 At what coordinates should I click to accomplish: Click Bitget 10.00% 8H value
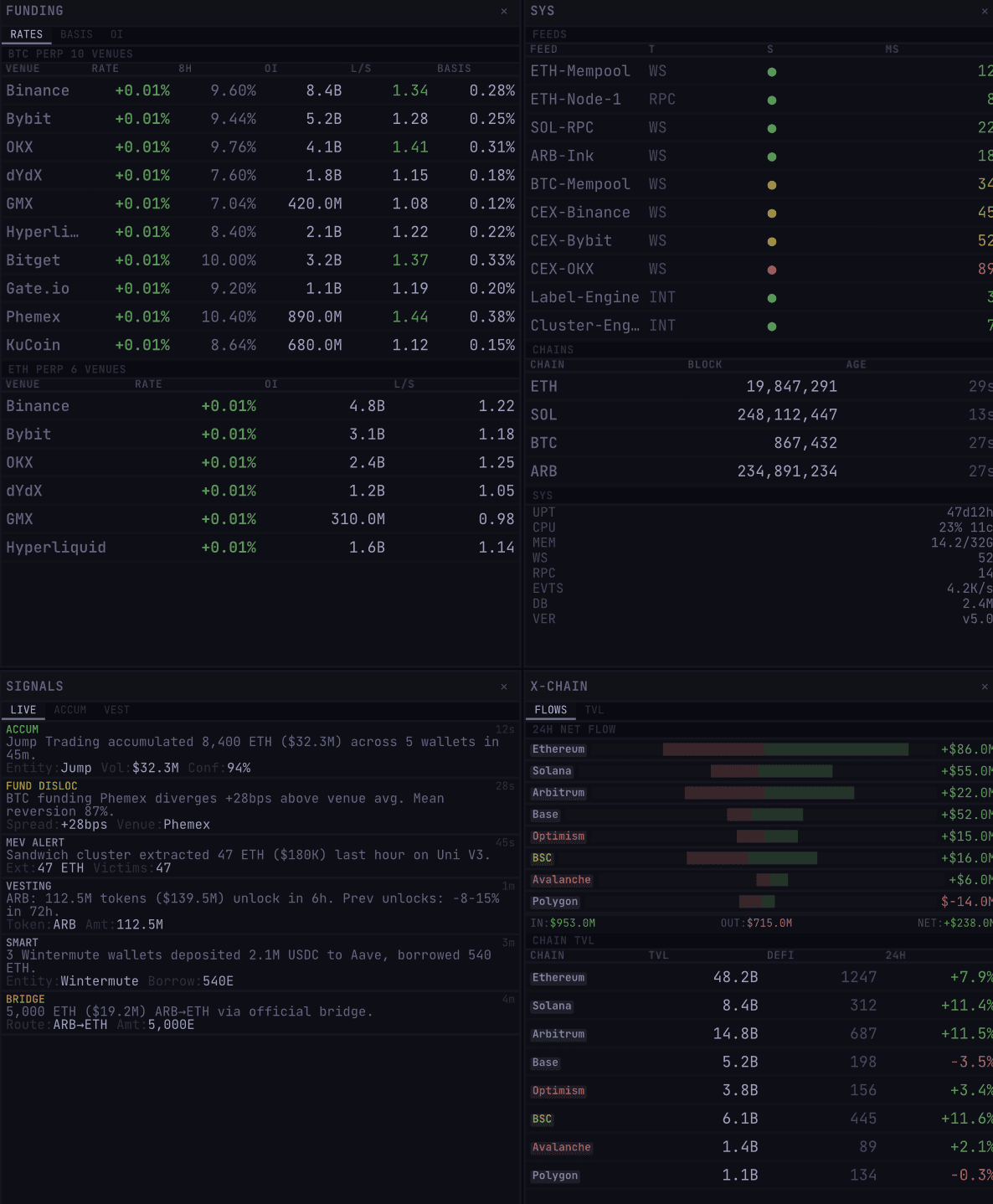coord(229,260)
